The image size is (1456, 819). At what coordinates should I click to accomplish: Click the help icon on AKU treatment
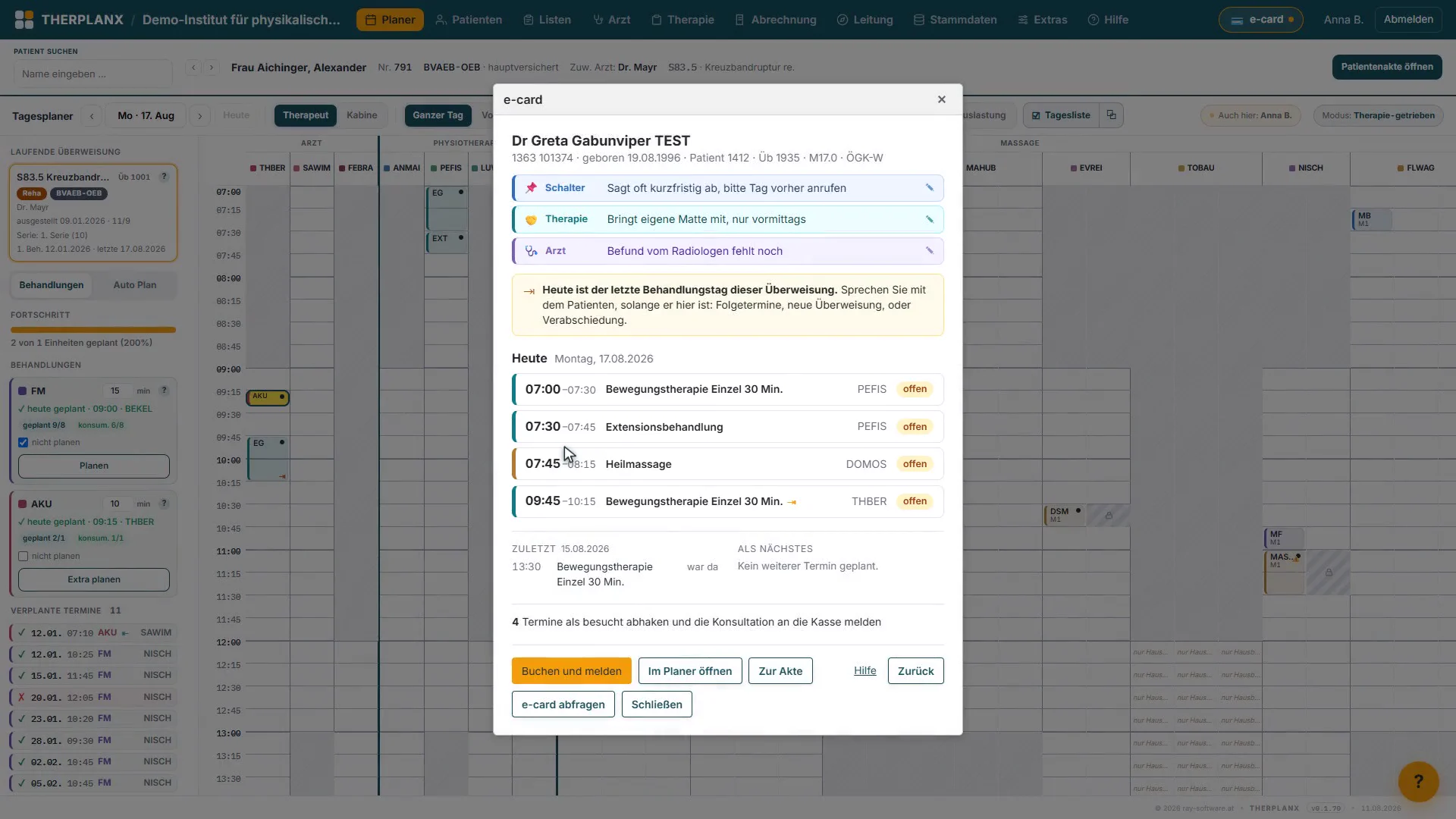coord(164,504)
